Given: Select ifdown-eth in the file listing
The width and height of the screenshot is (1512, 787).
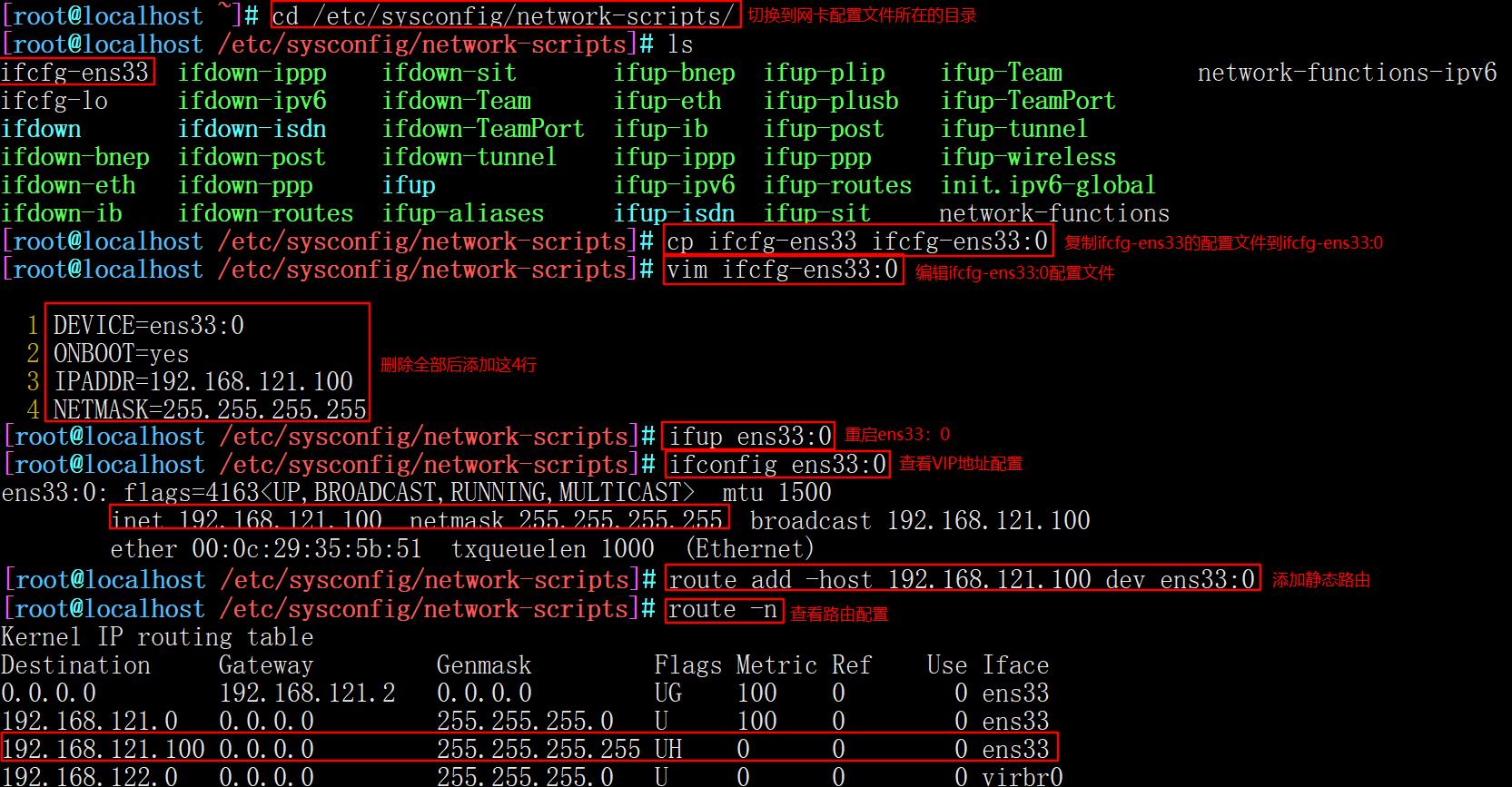Looking at the screenshot, I should [x=68, y=185].
